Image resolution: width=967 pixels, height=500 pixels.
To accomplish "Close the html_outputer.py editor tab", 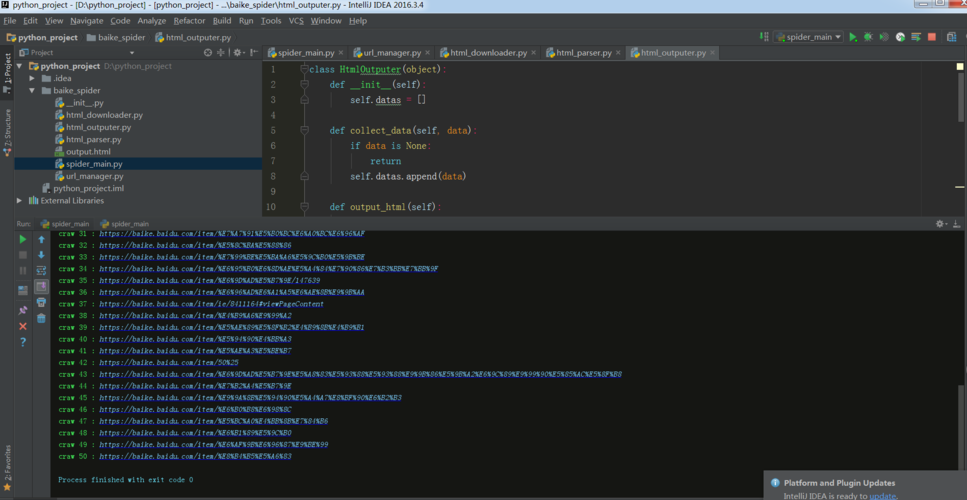I will 712,53.
